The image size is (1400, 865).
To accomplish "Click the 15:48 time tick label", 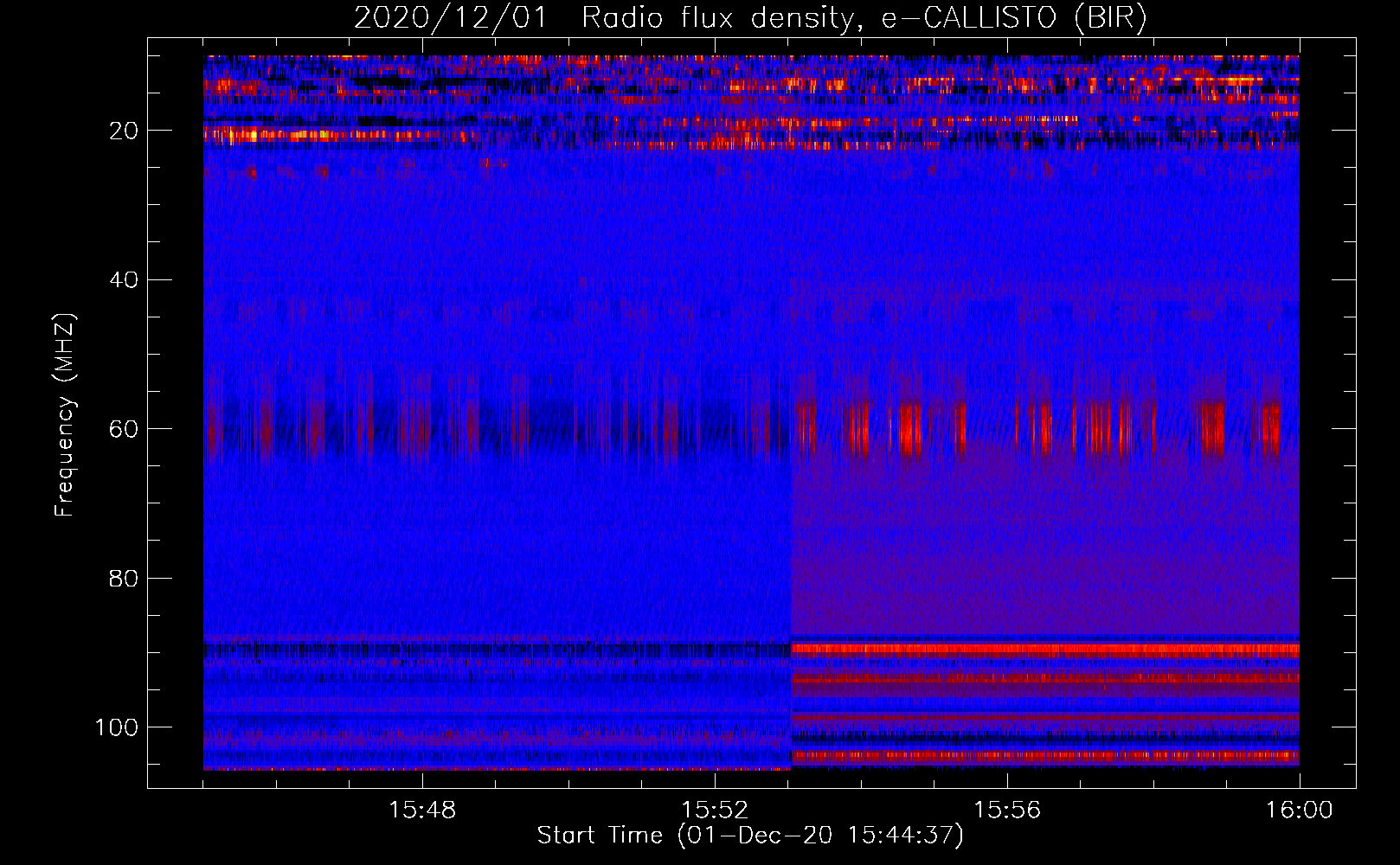I will pos(422,811).
